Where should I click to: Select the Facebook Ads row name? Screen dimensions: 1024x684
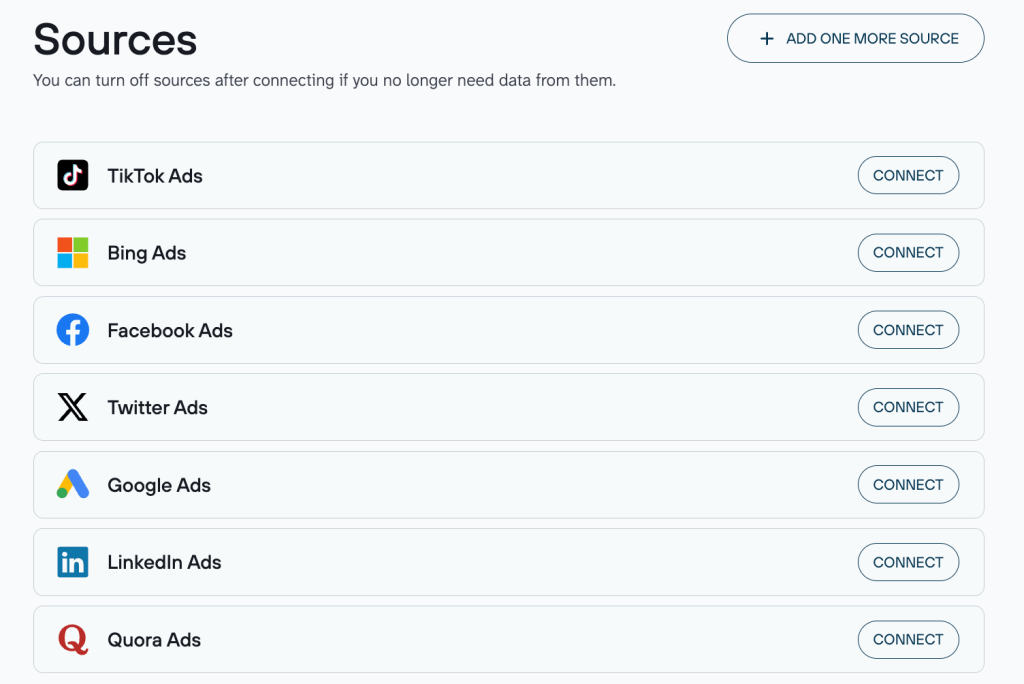(170, 330)
